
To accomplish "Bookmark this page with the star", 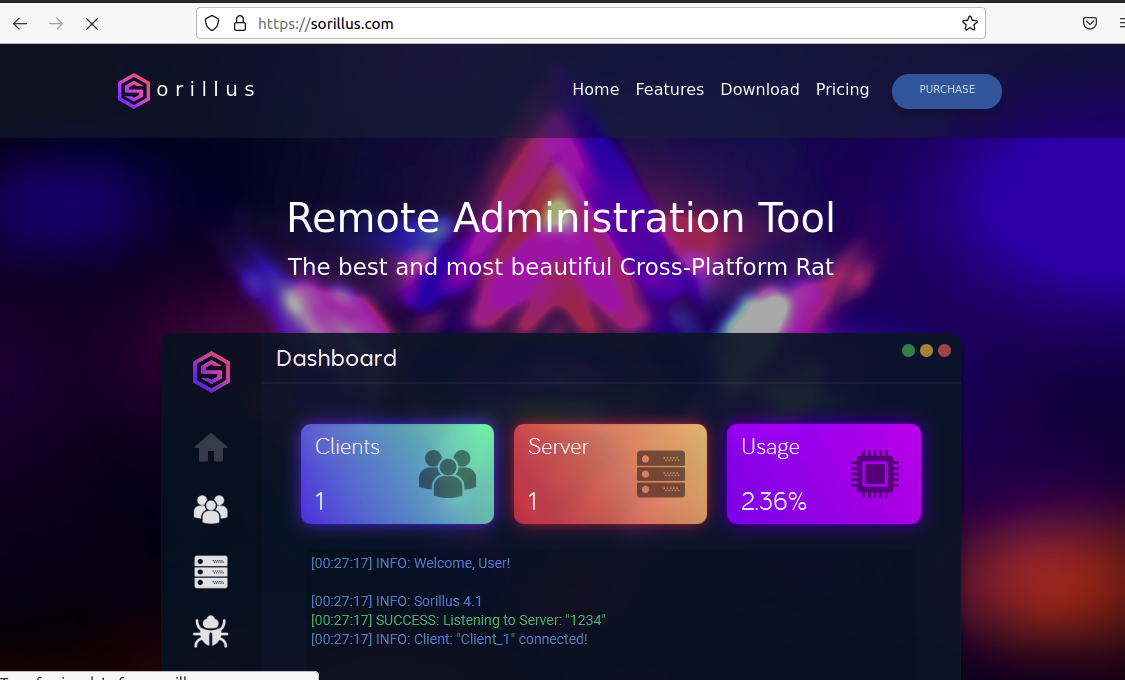I will coord(969,24).
